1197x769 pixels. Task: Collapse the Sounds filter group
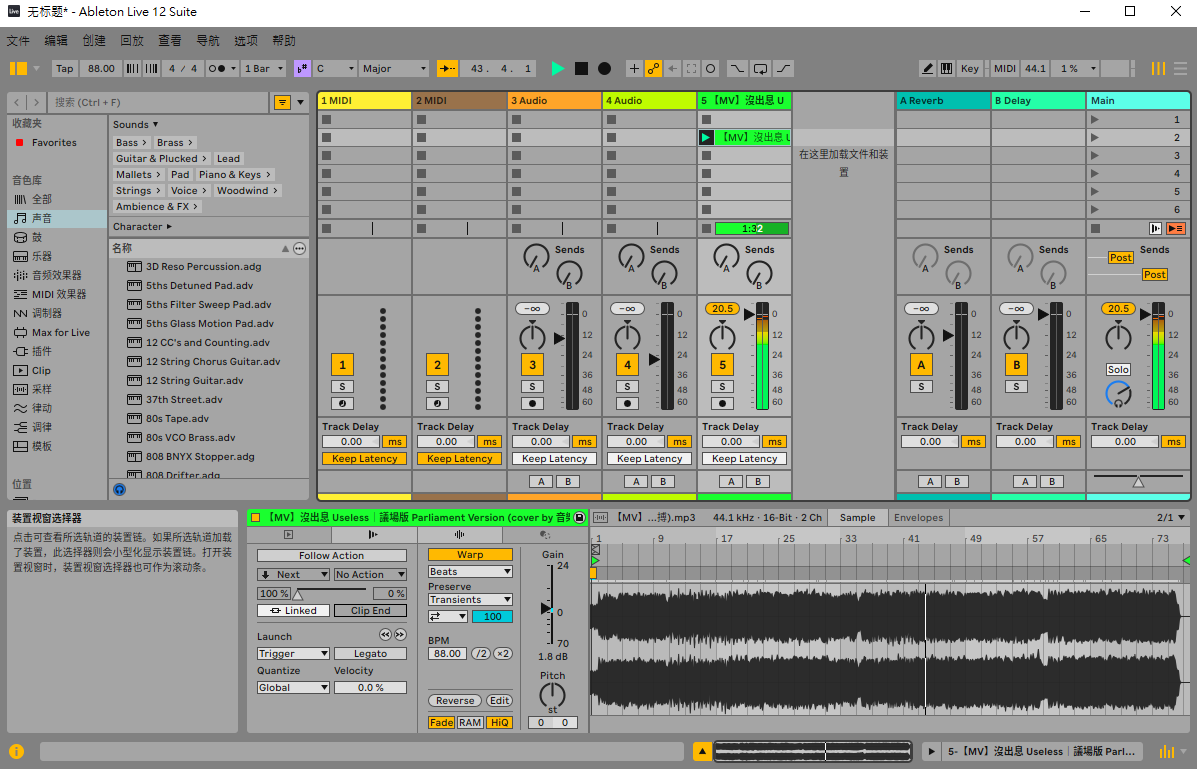coord(136,124)
